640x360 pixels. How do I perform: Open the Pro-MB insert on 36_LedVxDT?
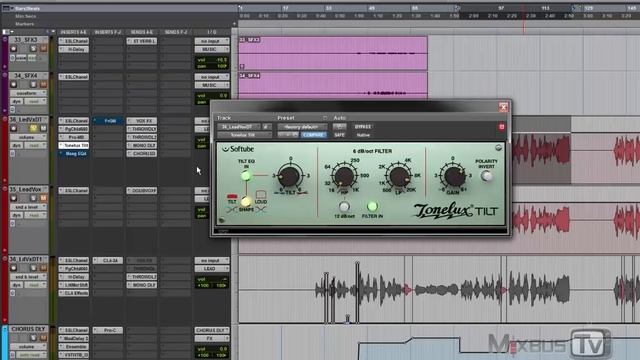click(x=73, y=137)
